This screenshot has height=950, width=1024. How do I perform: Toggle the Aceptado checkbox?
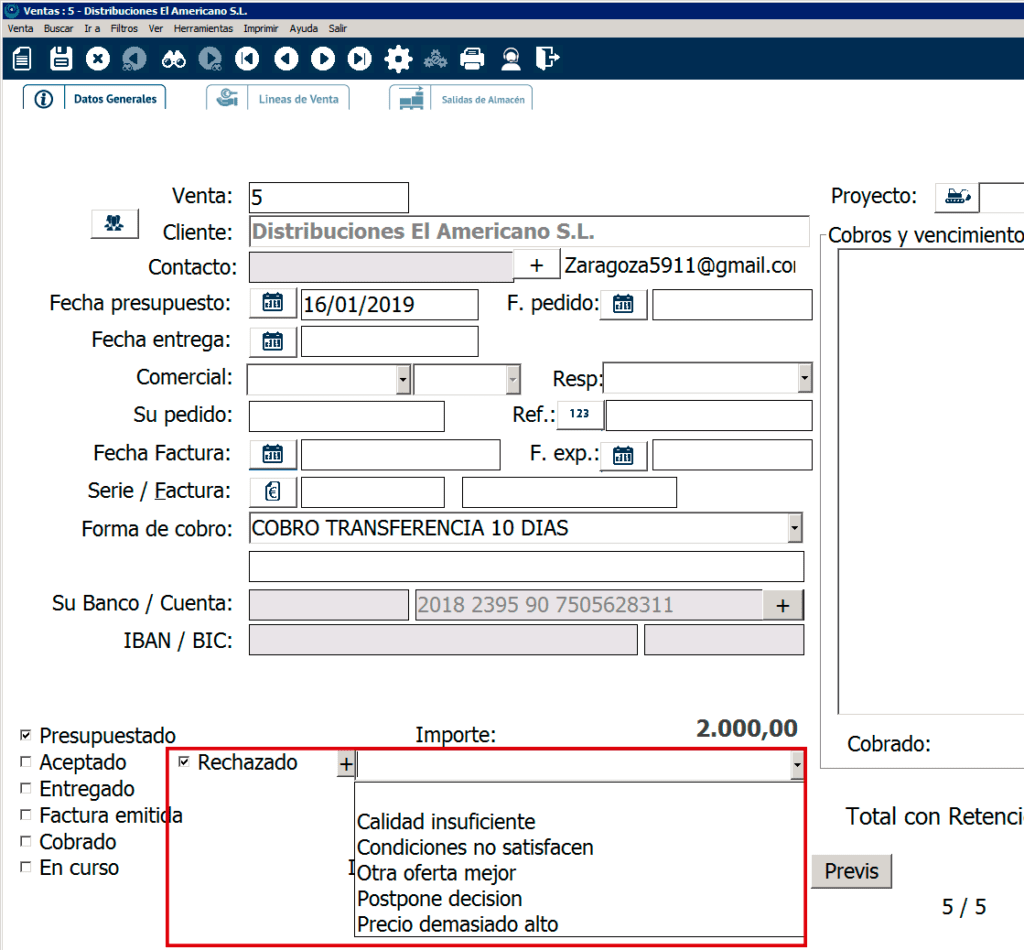[x=25, y=763]
